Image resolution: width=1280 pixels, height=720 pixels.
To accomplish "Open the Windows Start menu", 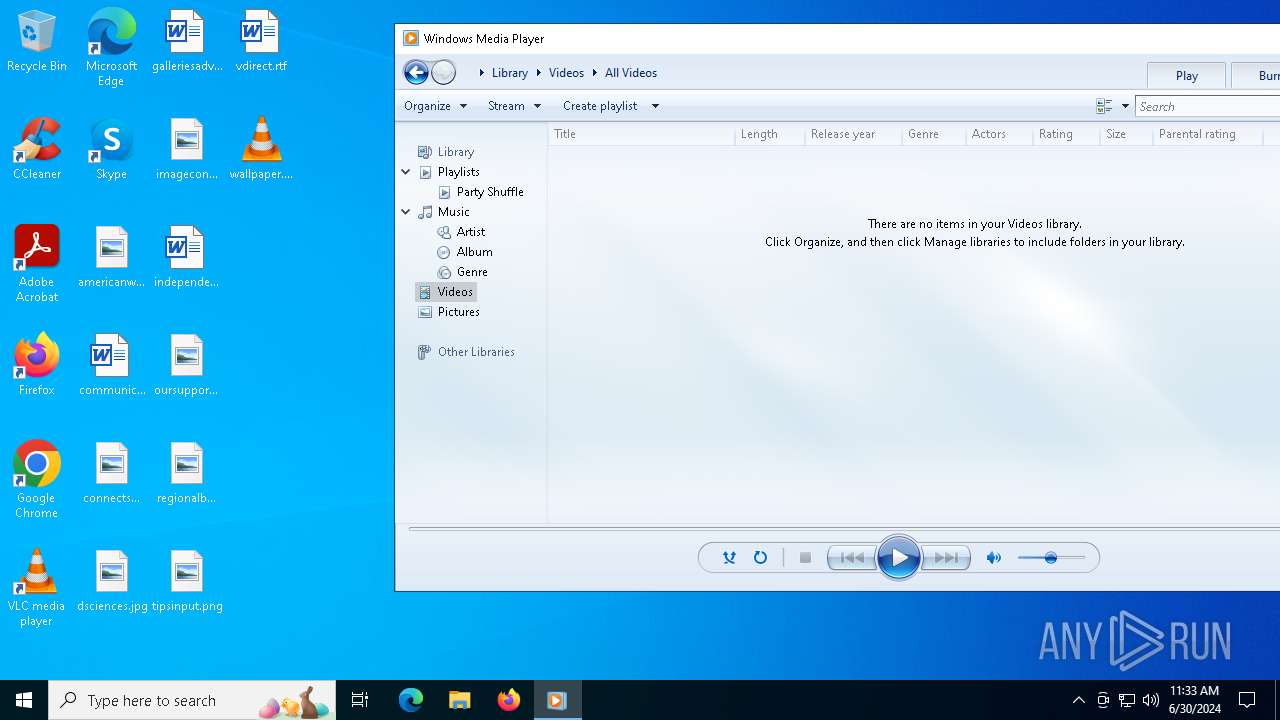I will (x=24, y=700).
